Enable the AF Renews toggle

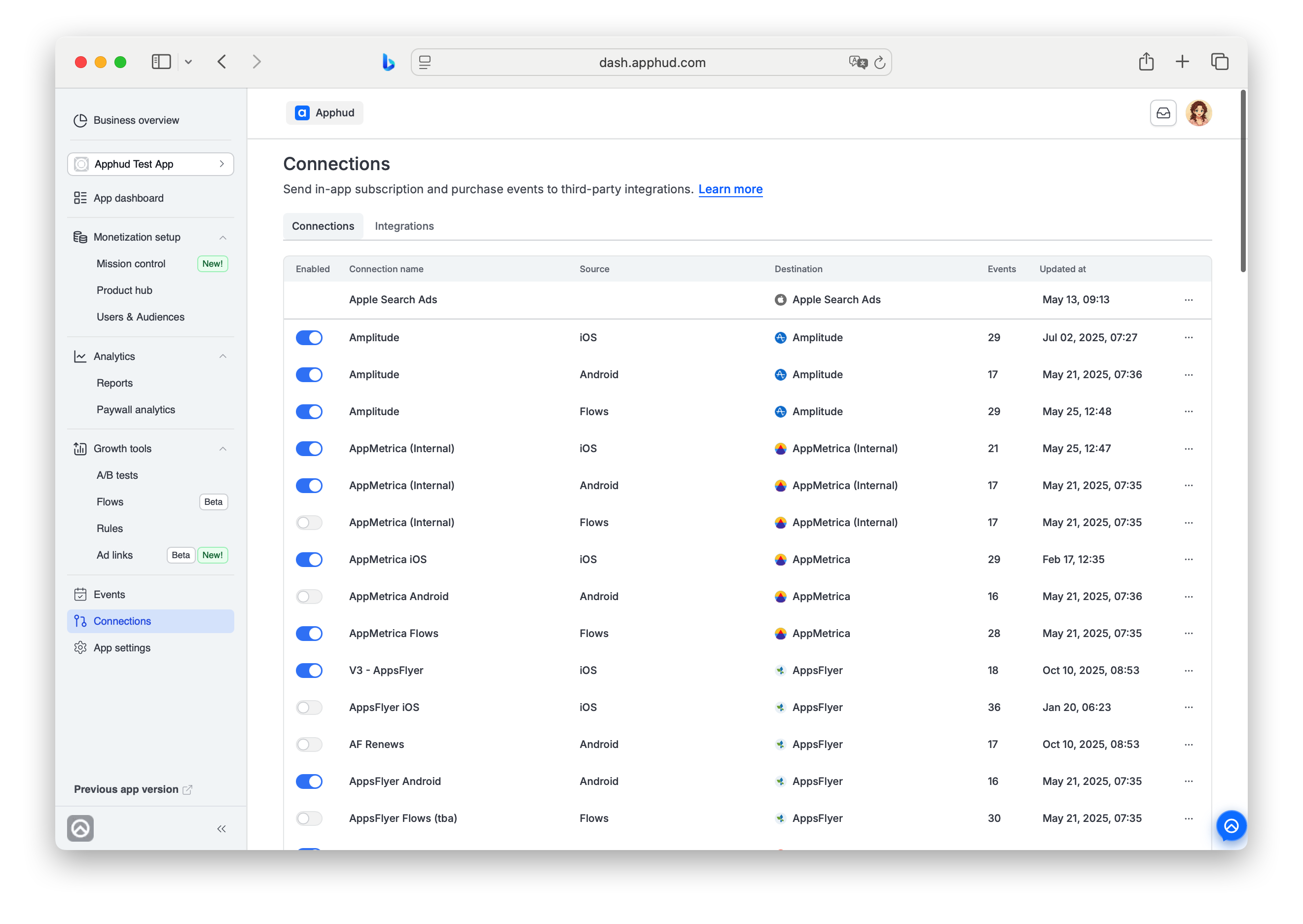(309, 744)
